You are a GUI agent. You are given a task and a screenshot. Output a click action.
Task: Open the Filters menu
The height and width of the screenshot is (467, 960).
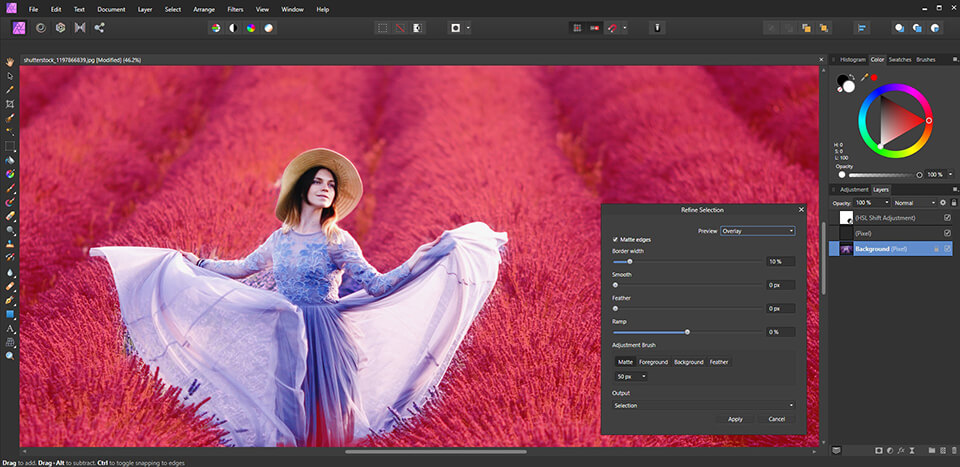pyautogui.click(x=235, y=9)
